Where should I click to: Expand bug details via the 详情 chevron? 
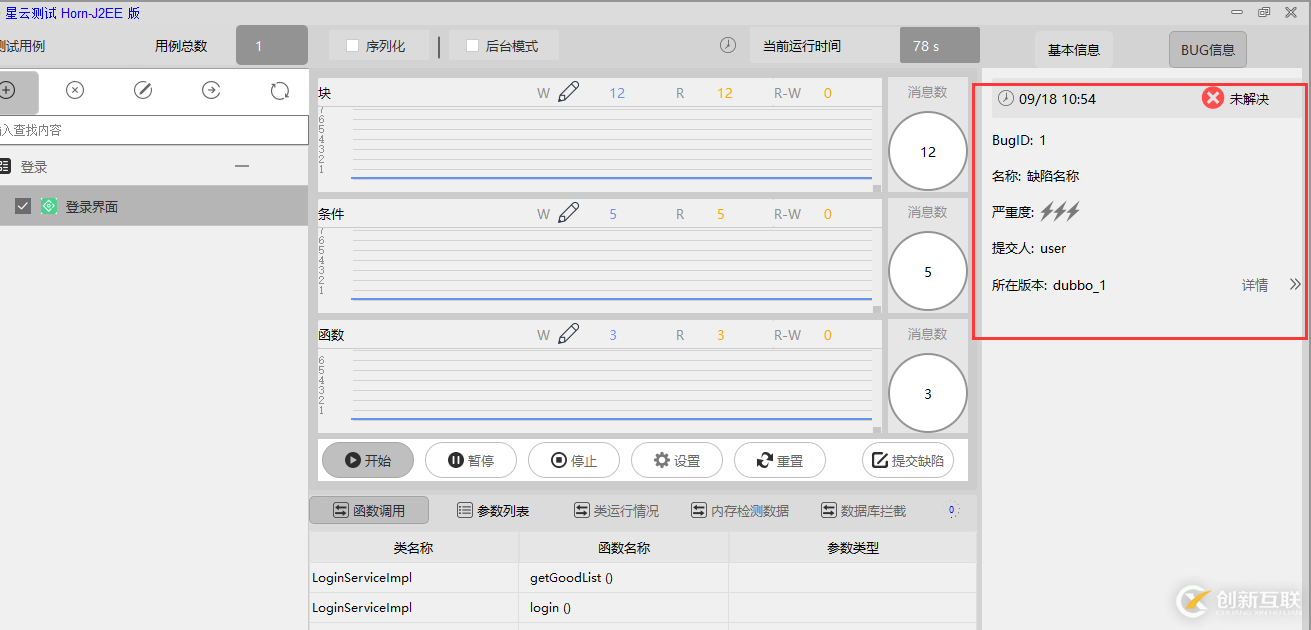pos(1295,284)
